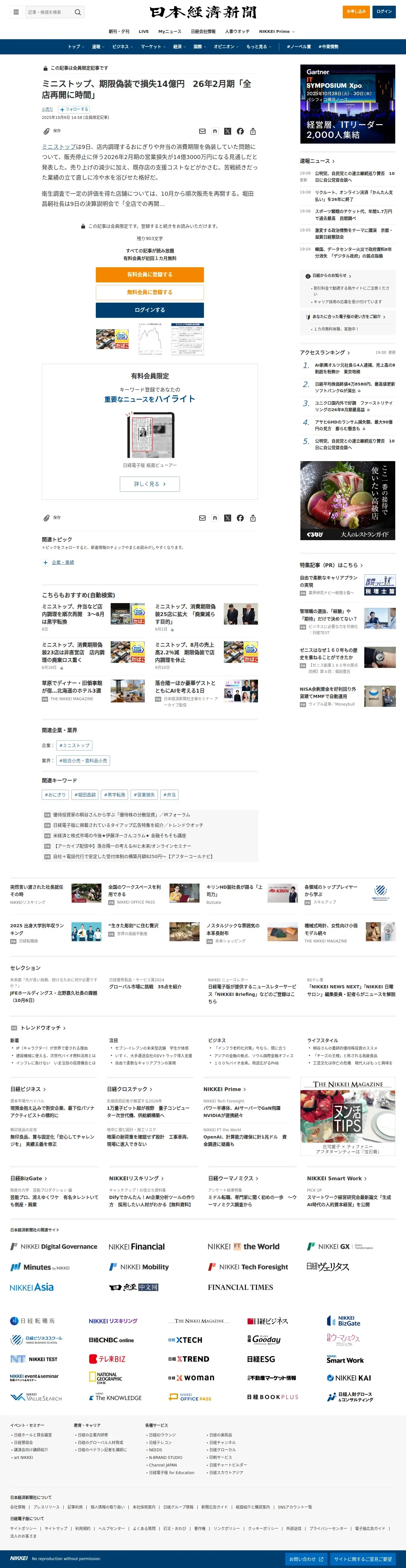Open the NIKKEI KAI logo link

349,1378
